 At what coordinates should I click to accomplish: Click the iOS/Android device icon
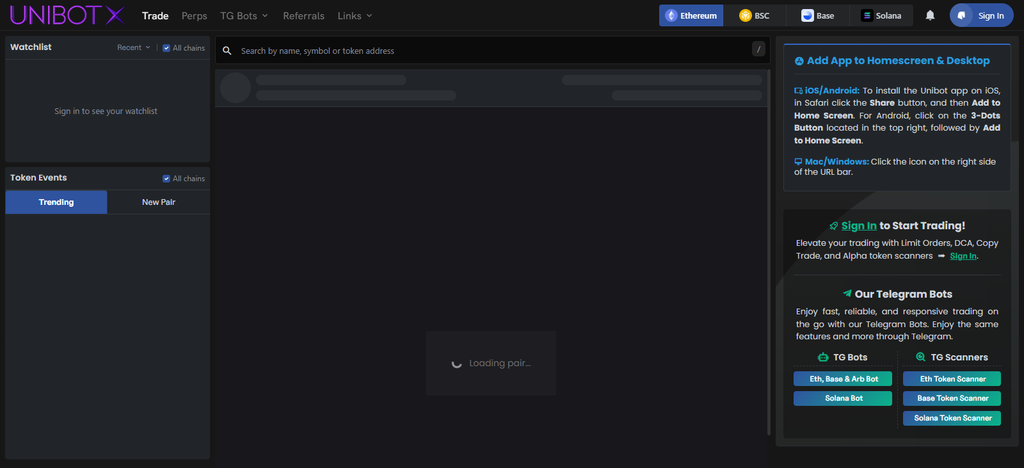pos(798,91)
